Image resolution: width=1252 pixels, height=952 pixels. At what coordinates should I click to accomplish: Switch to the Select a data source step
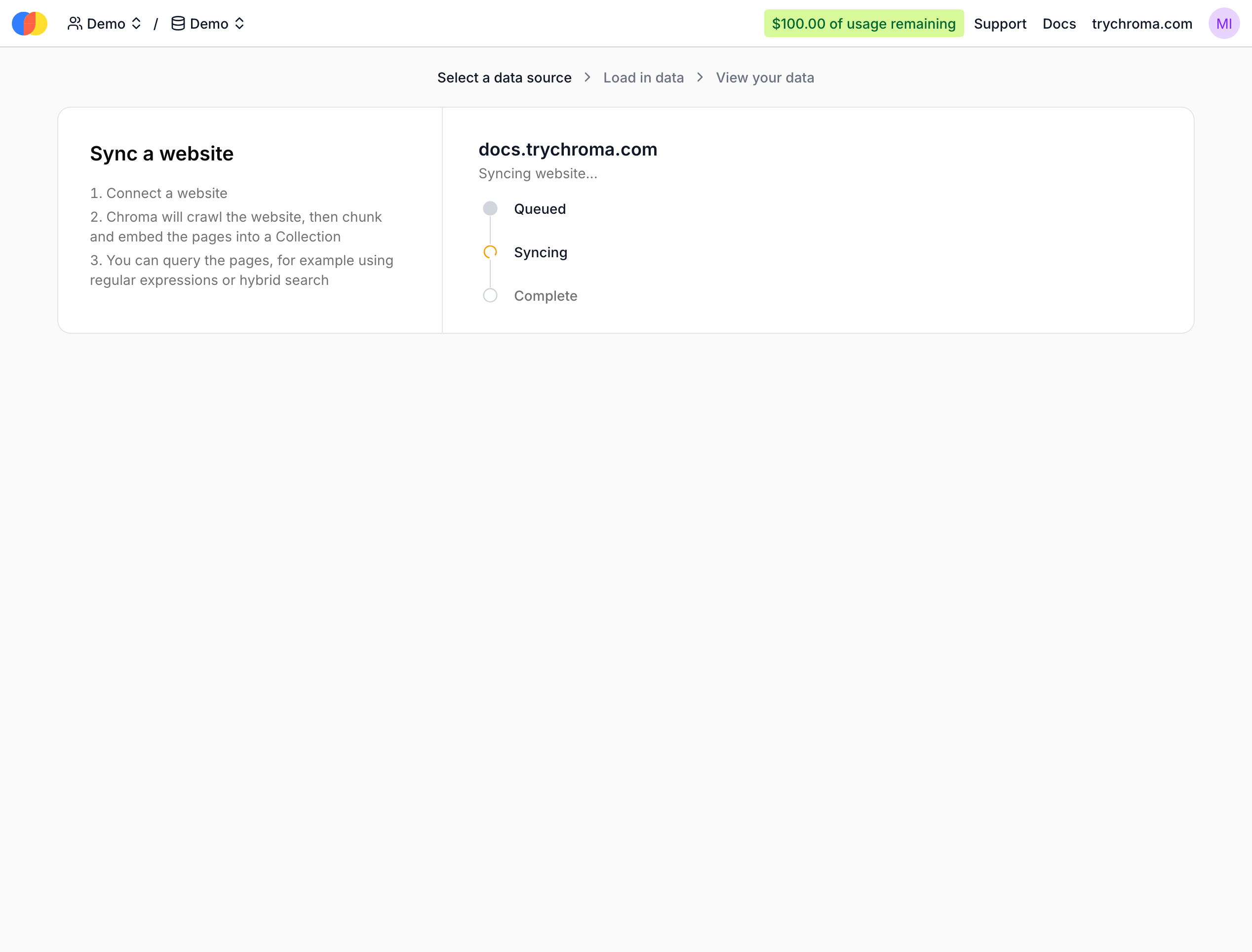(504, 77)
